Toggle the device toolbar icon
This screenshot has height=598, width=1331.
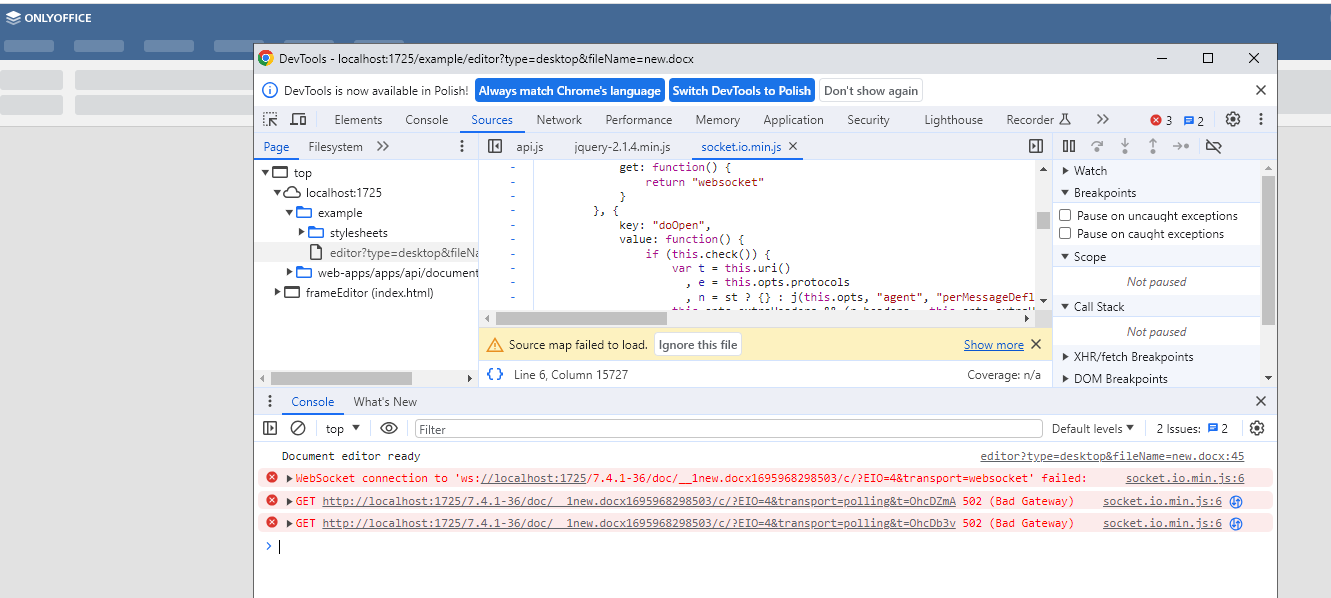pos(298,119)
